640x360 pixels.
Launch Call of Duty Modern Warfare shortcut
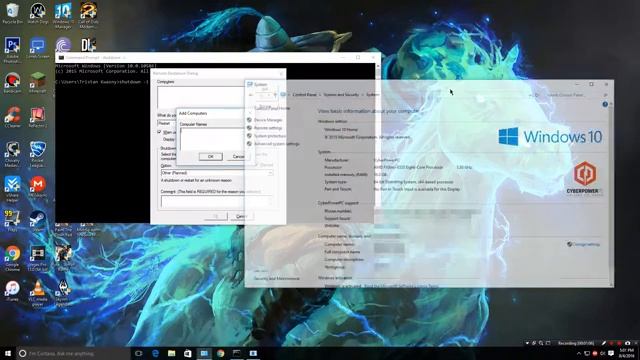point(88,16)
